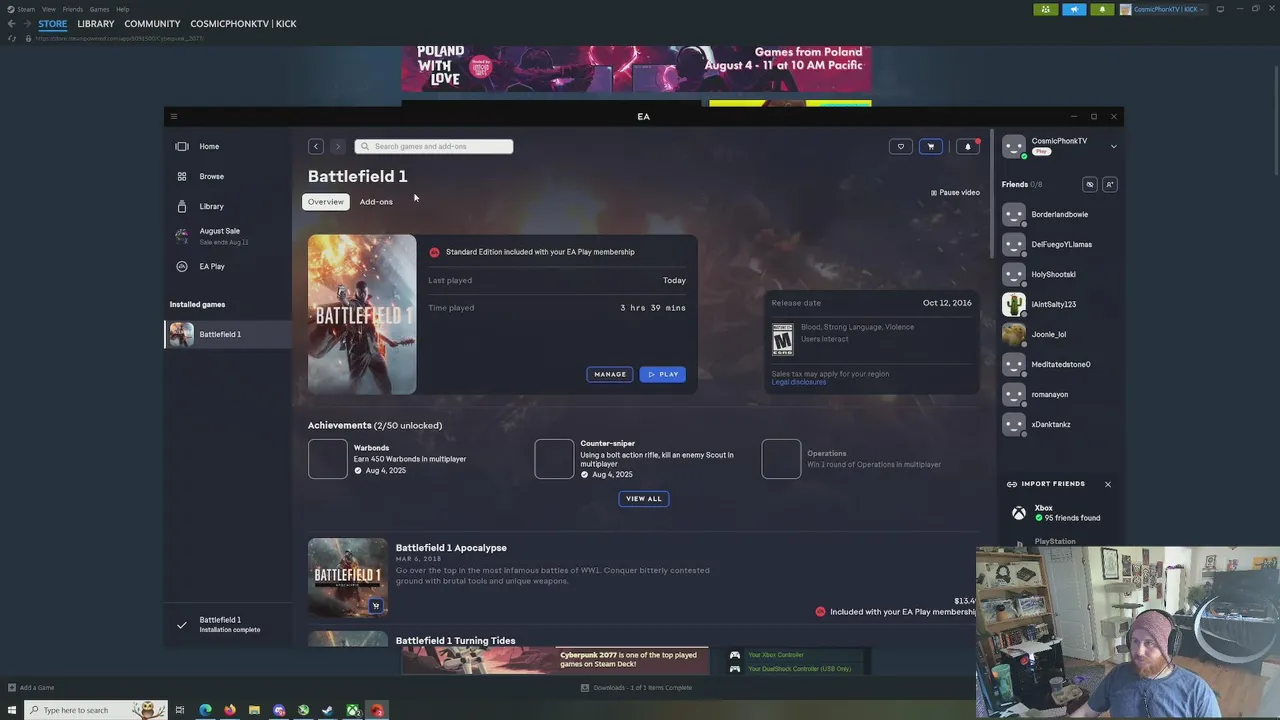Click Steam announcements megaphone button
The height and width of the screenshot is (720, 1280).
point(1074,9)
